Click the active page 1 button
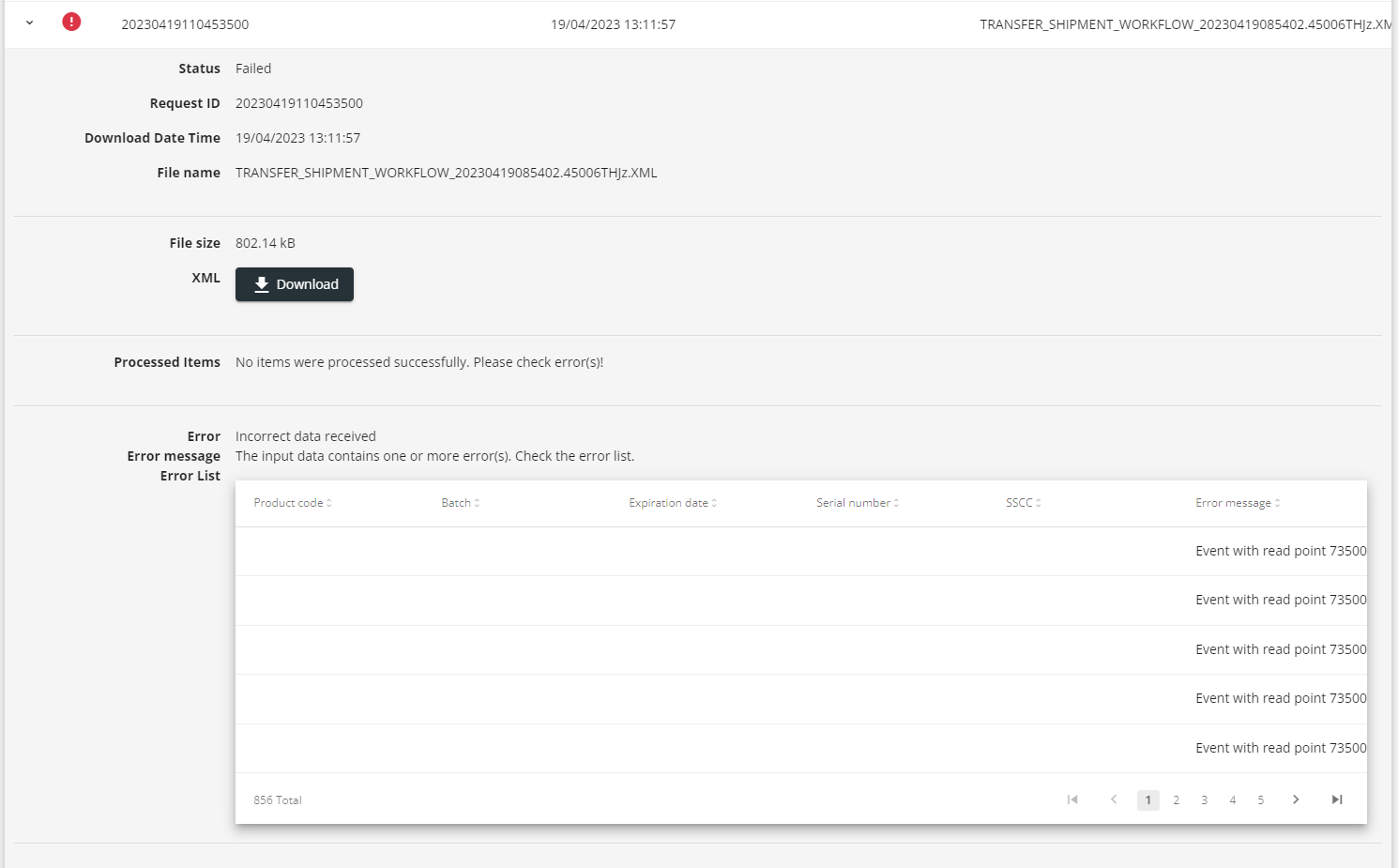The height and width of the screenshot is (868, 1398). [1147, 799]
